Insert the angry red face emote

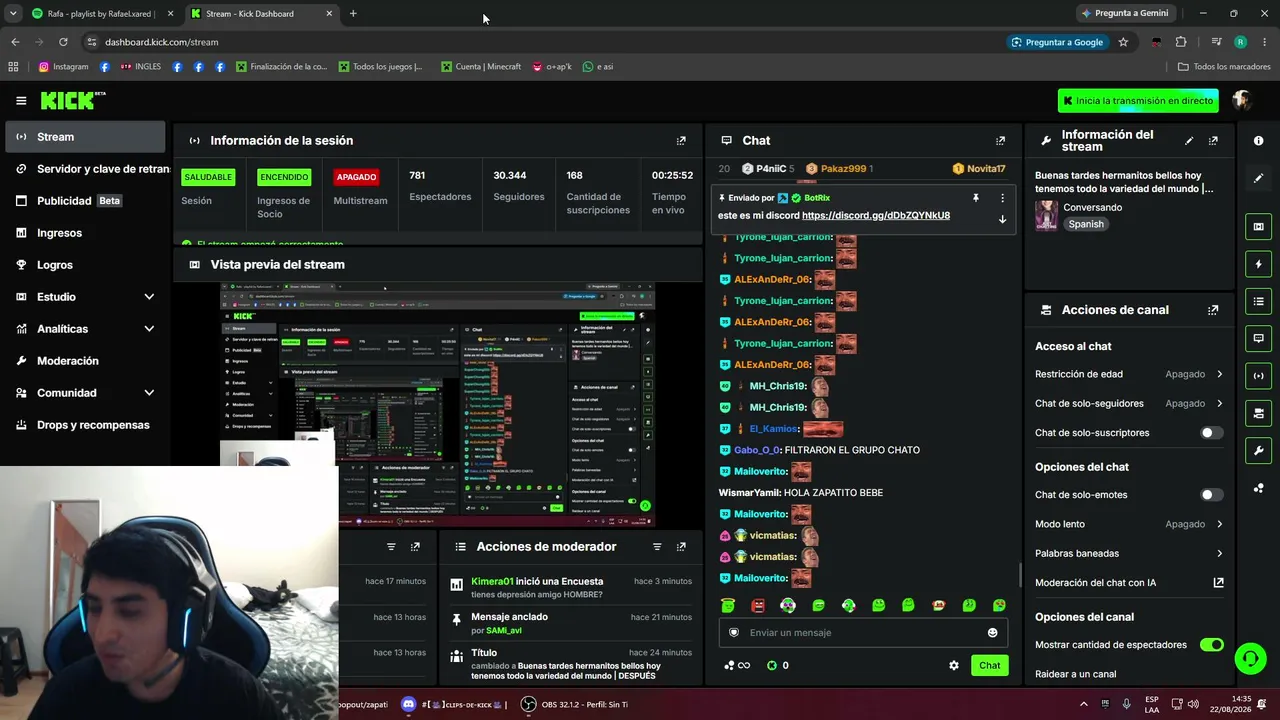click(758, 606)
